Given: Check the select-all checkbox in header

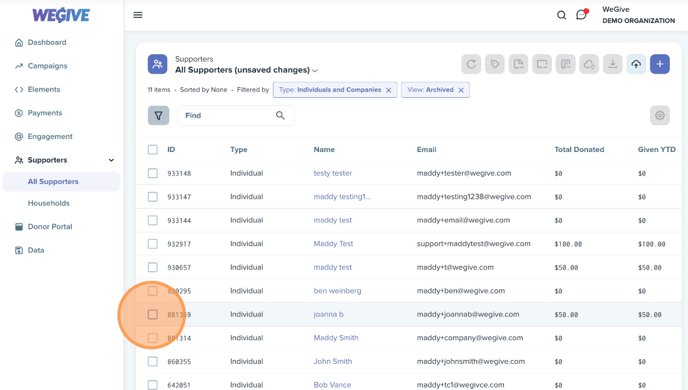Looking at the screenshot, I should [153, 150].
